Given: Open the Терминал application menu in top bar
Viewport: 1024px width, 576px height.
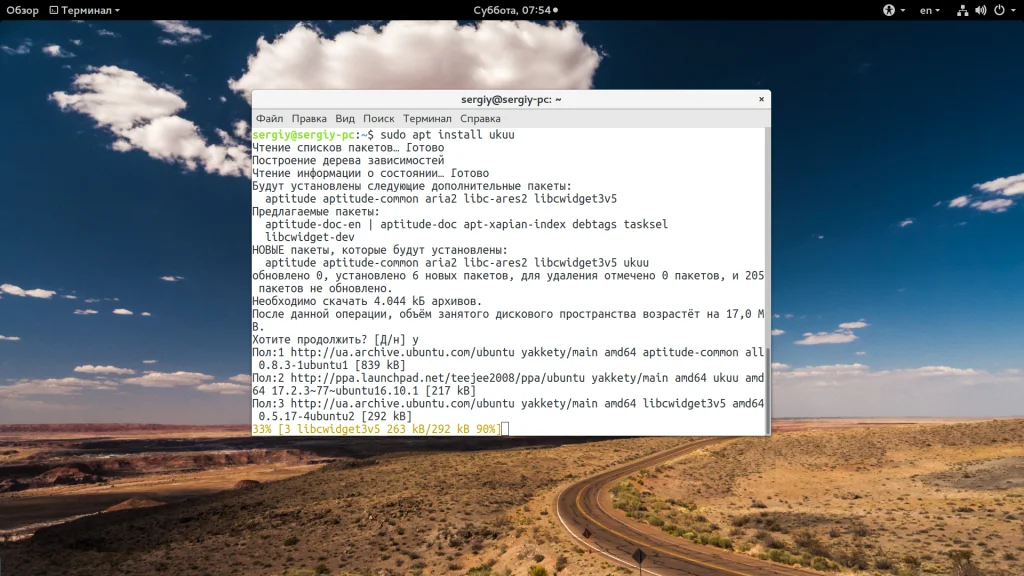Looking at the screenshot, I should [85, 10].
